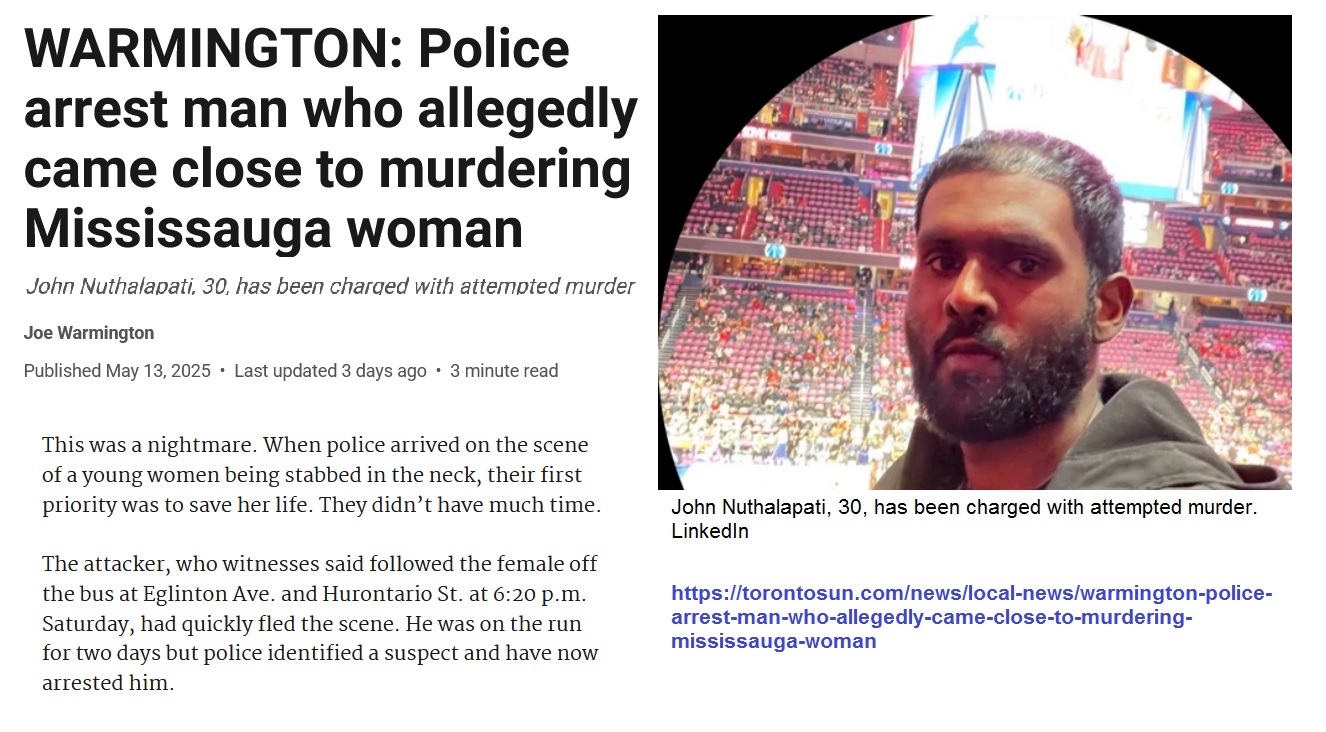This screenshot has height=732, width=1326.
Task: Open the torontosun.com article URL link
Action: tap(971, 617)
